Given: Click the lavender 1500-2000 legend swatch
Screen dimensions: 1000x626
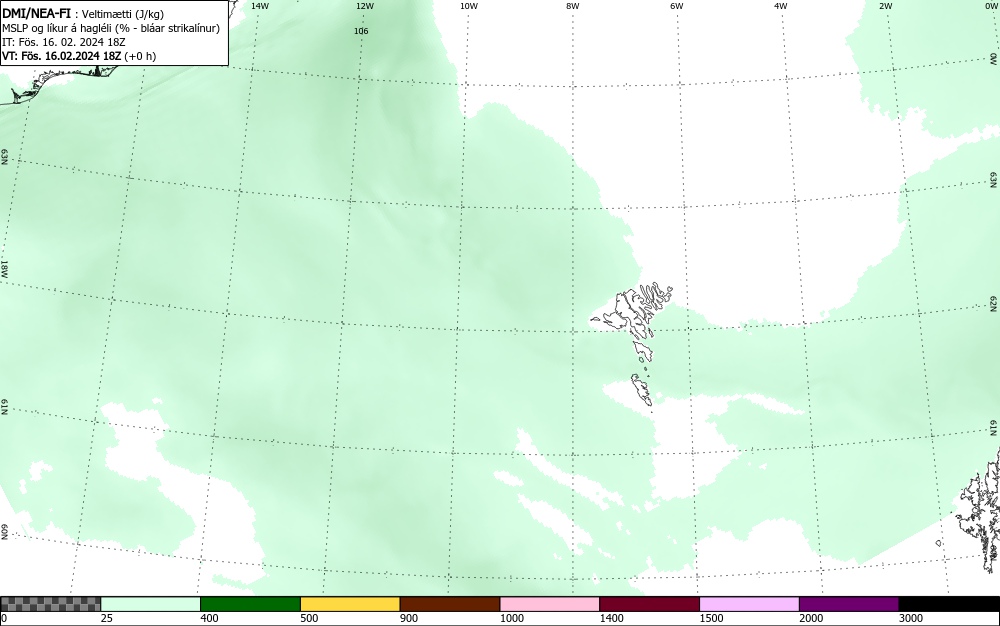Looking at the screenshot, I should 749,604.
